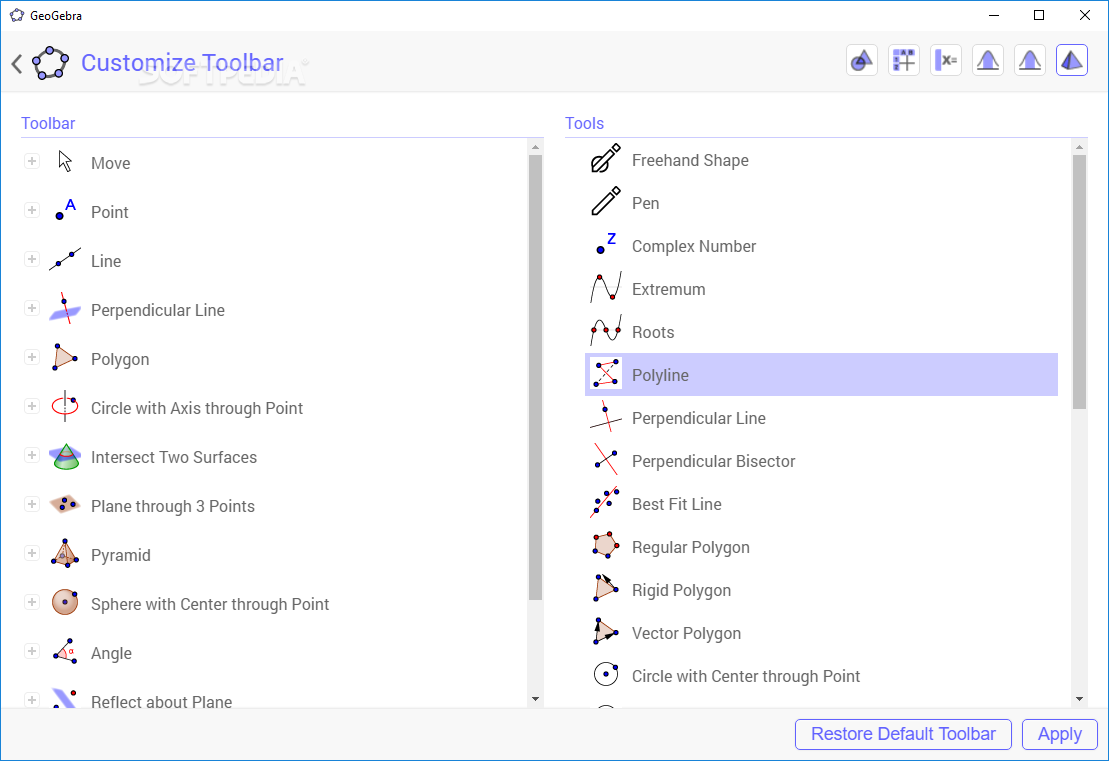Select the Best Fit Line icon
The image size is (1109, 761).
click(x=606, y=504)
